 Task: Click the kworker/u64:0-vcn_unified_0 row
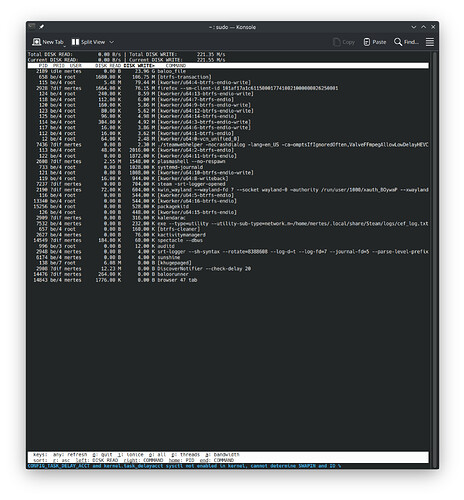pyautogui.click(x=228, y=139)
